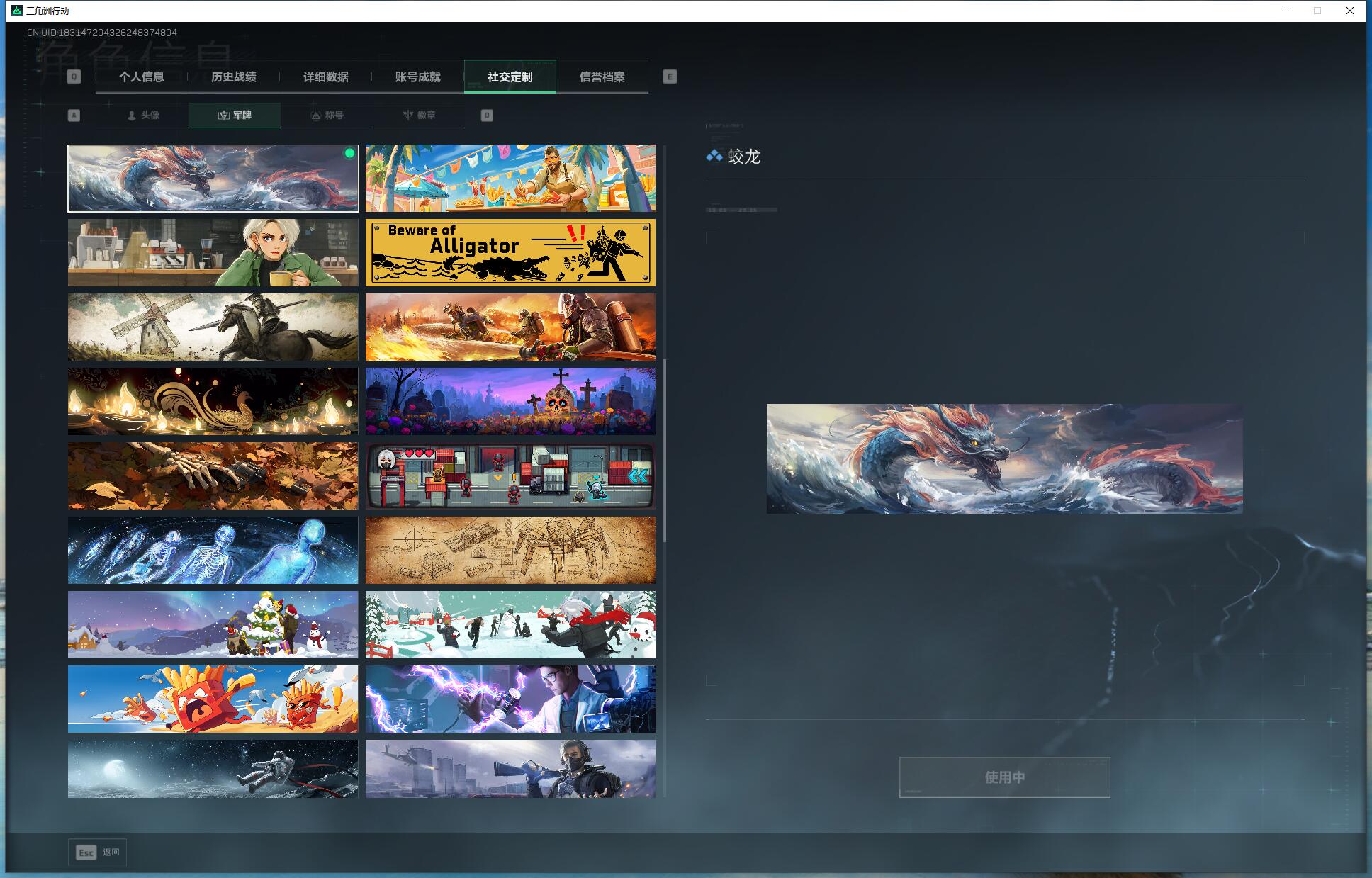Click the Esc 返回 back button

[x=98, y=852]
